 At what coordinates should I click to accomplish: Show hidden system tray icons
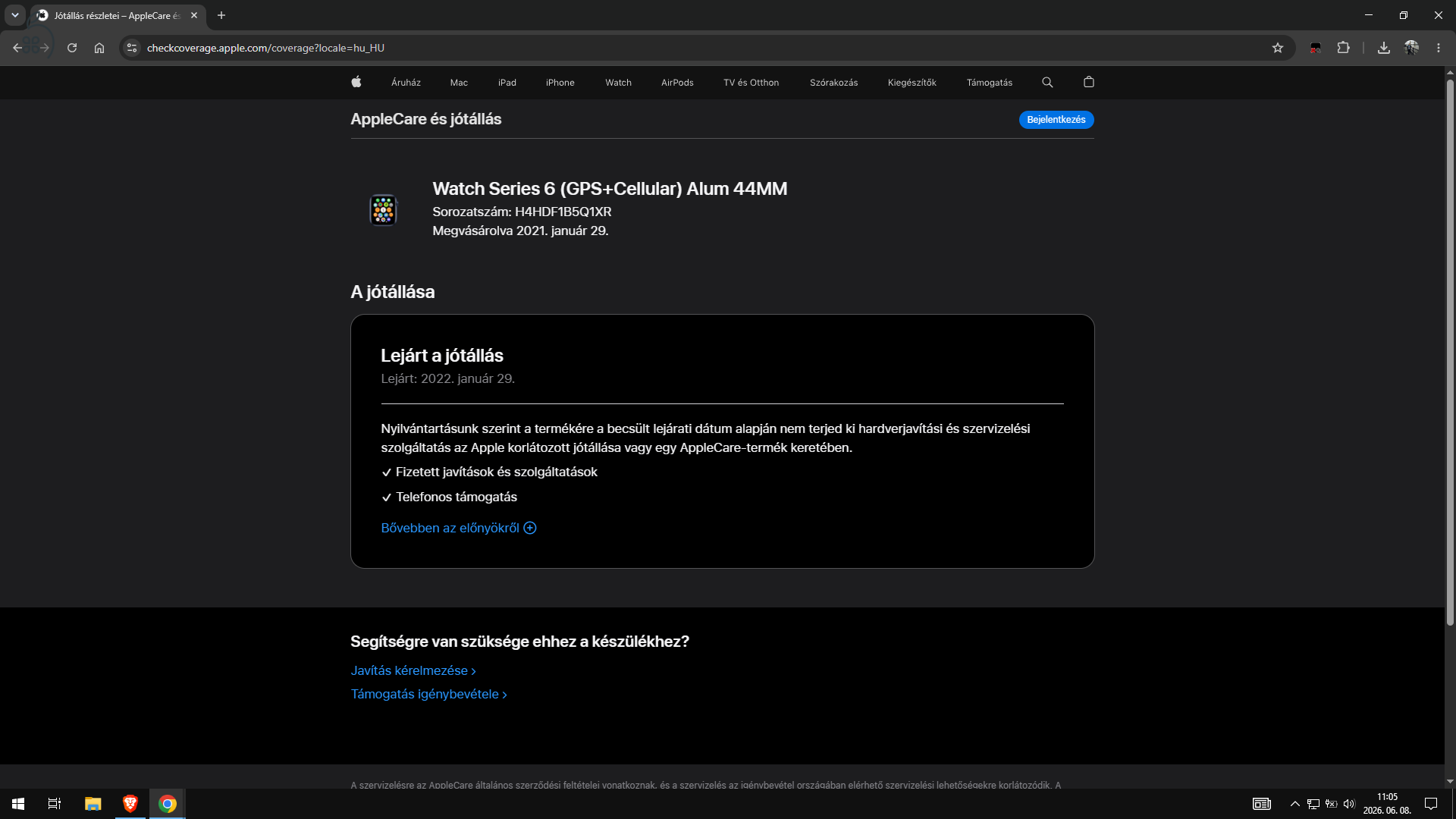tap(1295, 804)
